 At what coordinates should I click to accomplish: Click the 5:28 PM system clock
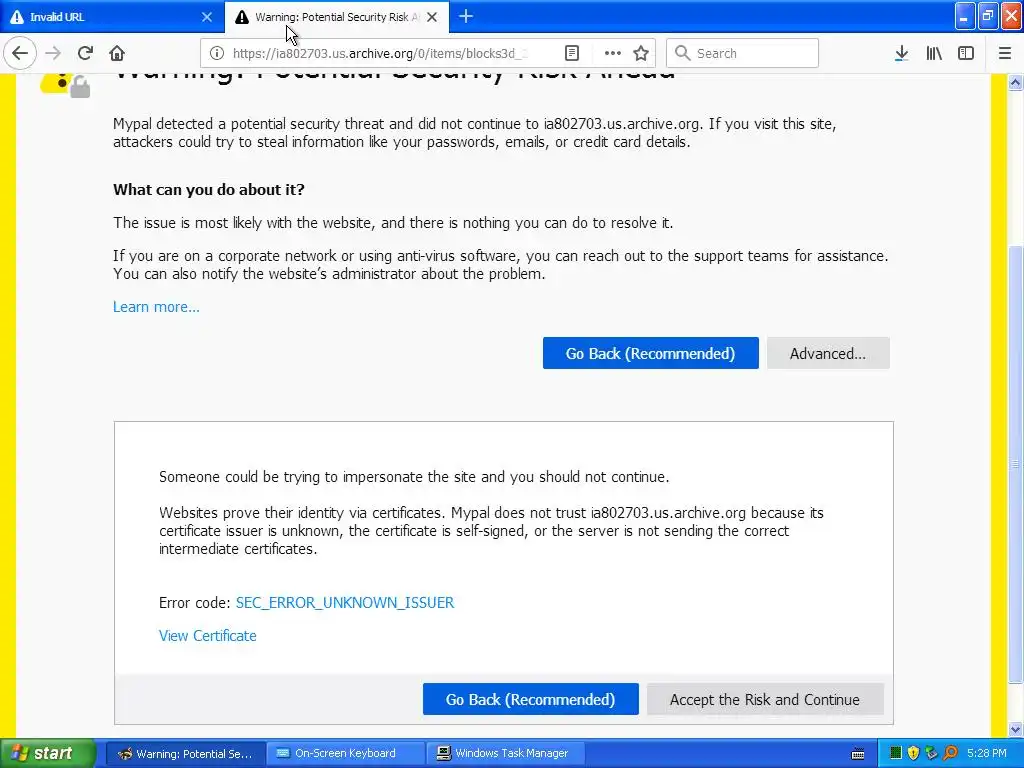(x=987, y=754)
